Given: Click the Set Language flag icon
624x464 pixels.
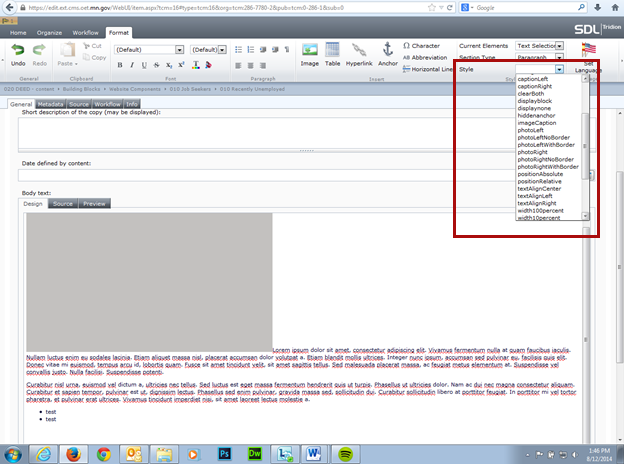Looking at the screenshot, I should click(588, 50).
